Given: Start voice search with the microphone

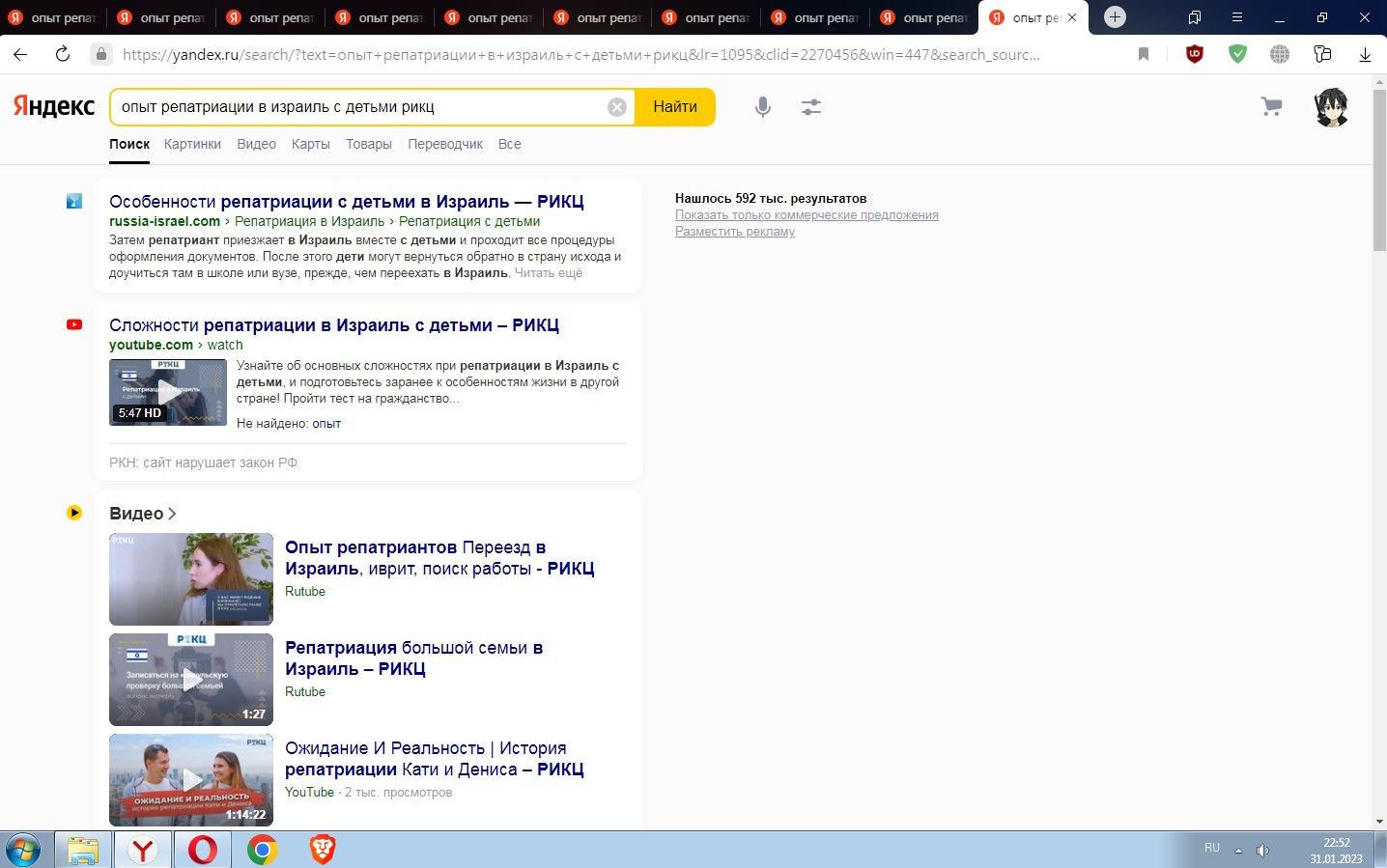Looking at the screenshot, I should [x=763, y=107].
